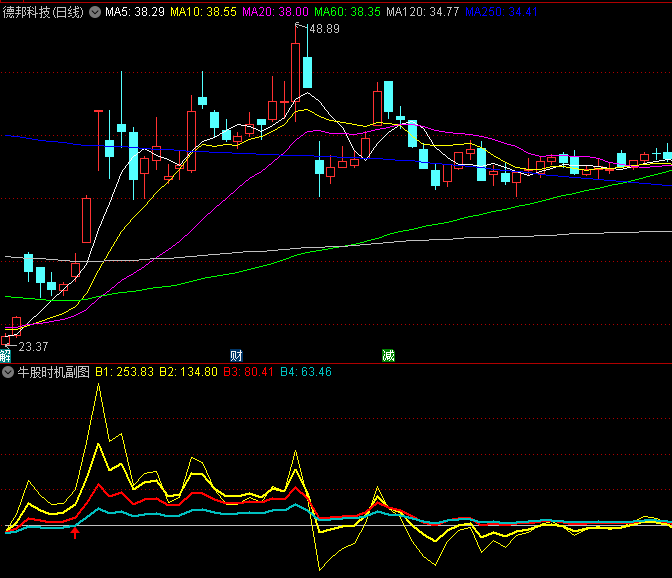Select the MA250: 34.41 label
The image size is (672, 578).
point(501,12)
